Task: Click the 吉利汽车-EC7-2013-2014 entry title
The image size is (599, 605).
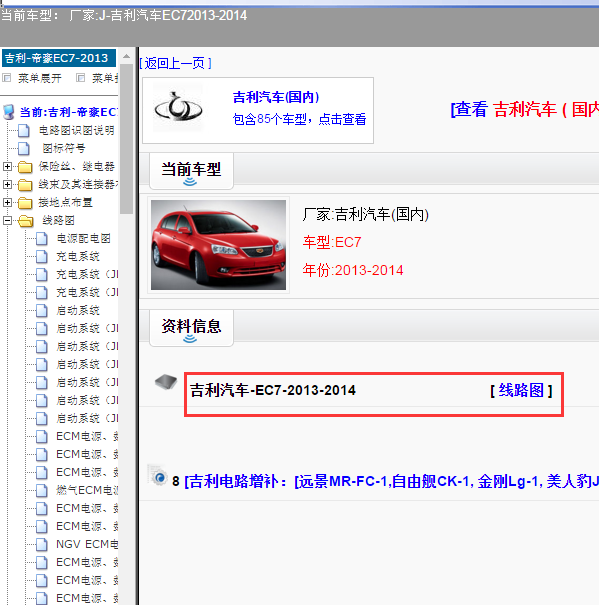Action: (x=272, y=390)
